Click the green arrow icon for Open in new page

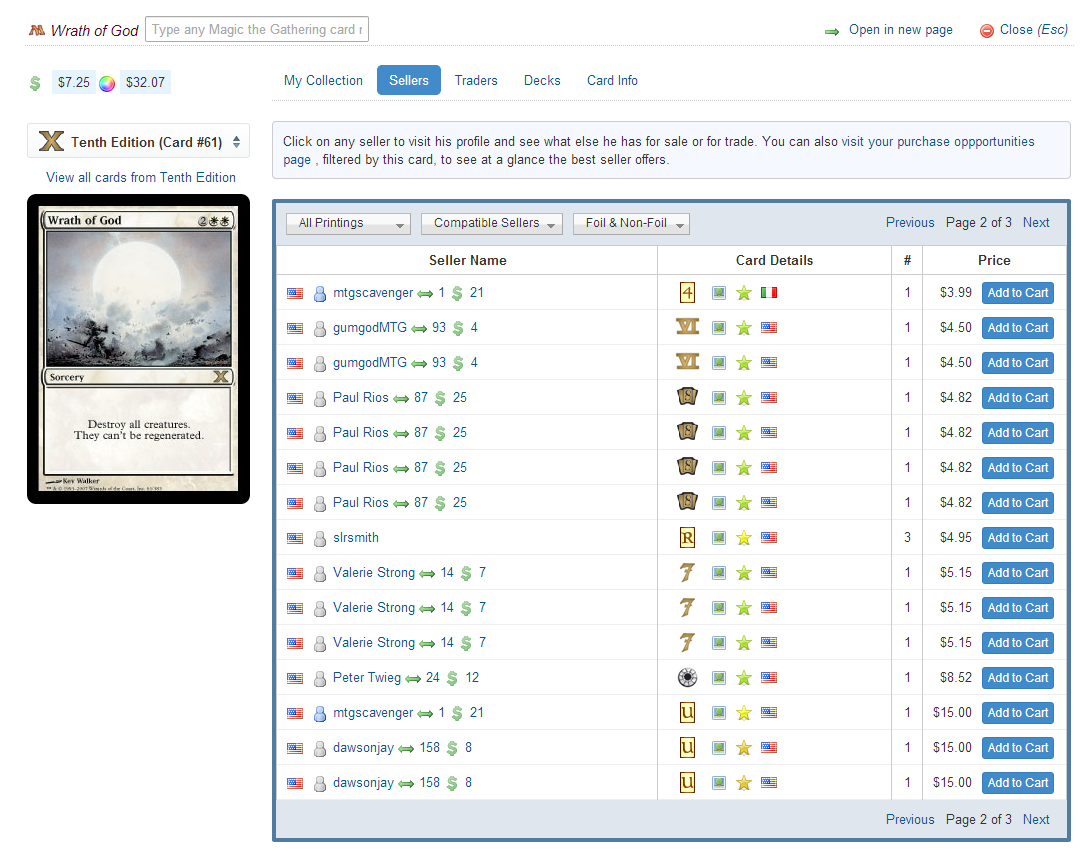click(x=832, y=31)
